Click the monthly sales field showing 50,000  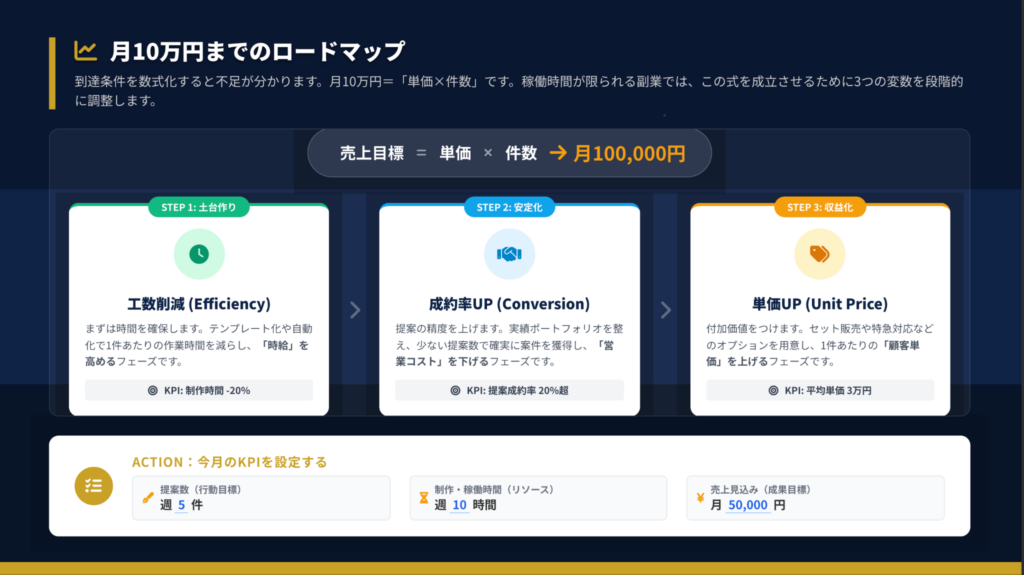click(748, 505)
